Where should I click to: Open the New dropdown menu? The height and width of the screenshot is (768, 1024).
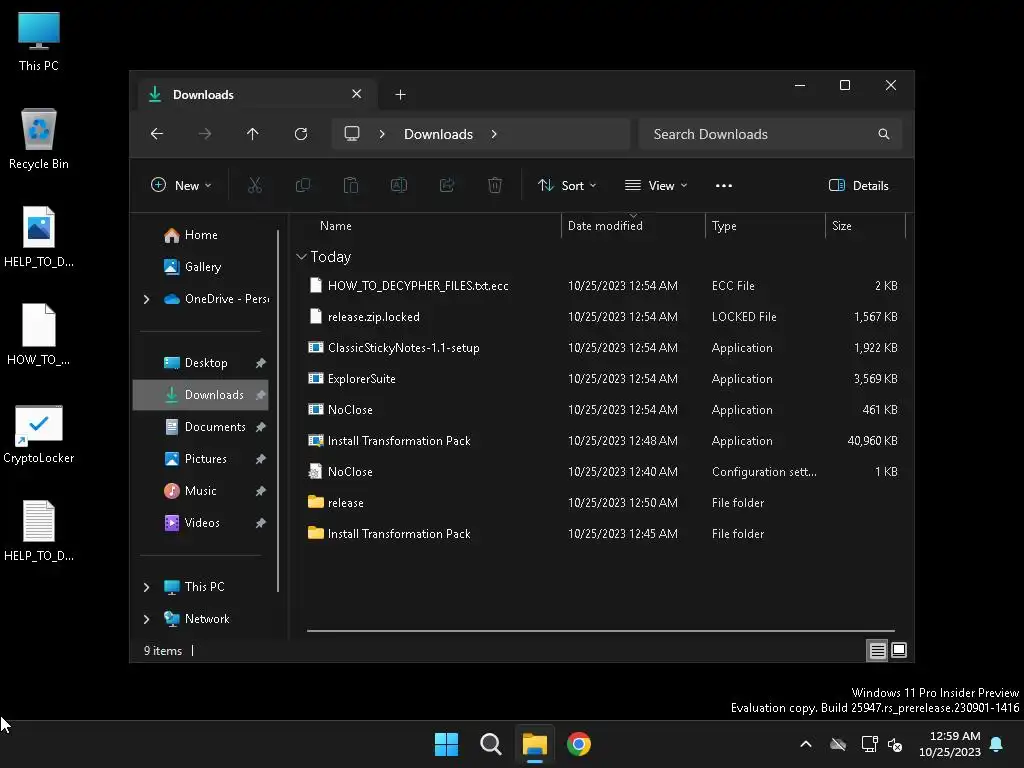click(x=181, y=185)
